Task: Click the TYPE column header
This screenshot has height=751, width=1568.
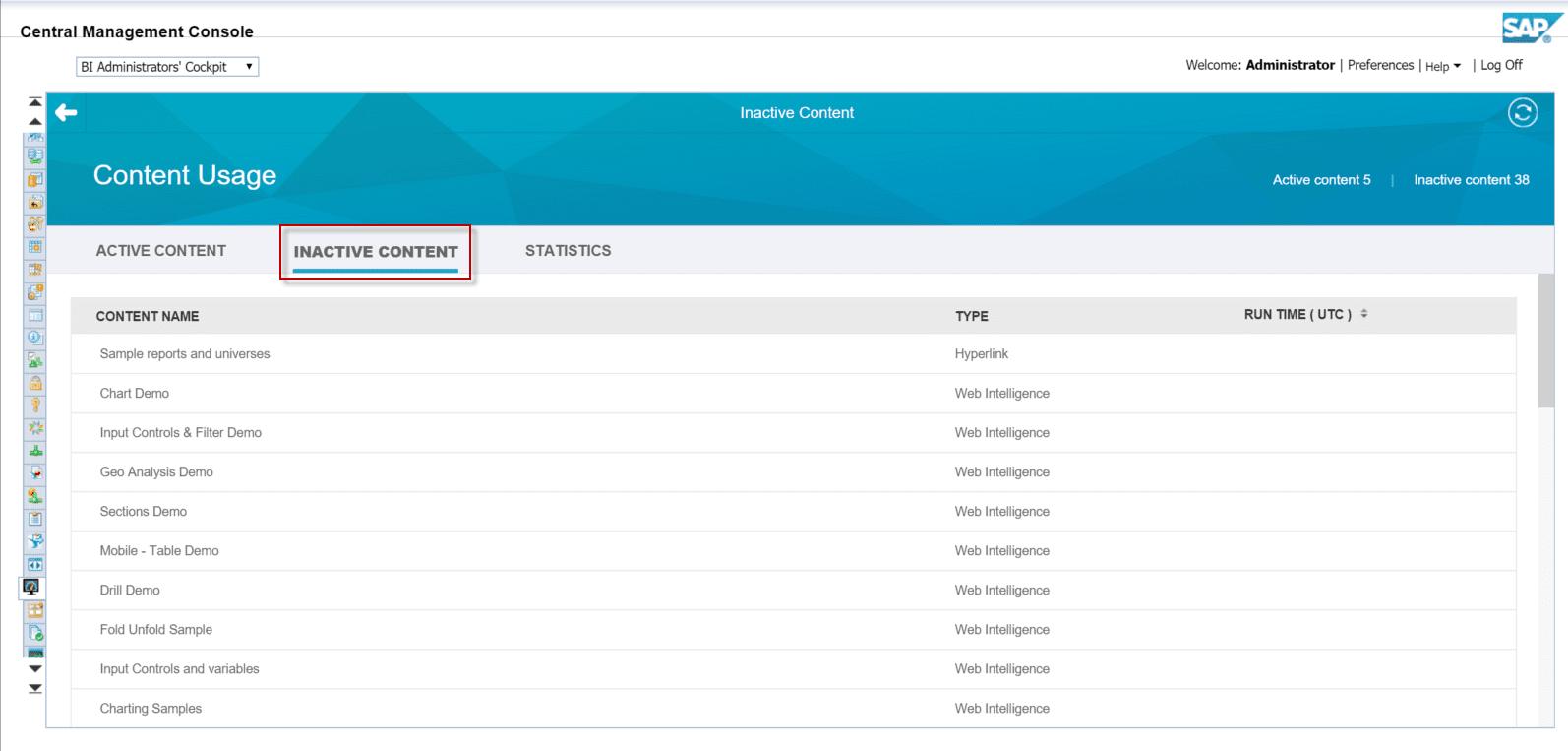Action: [x=972, y=316]
